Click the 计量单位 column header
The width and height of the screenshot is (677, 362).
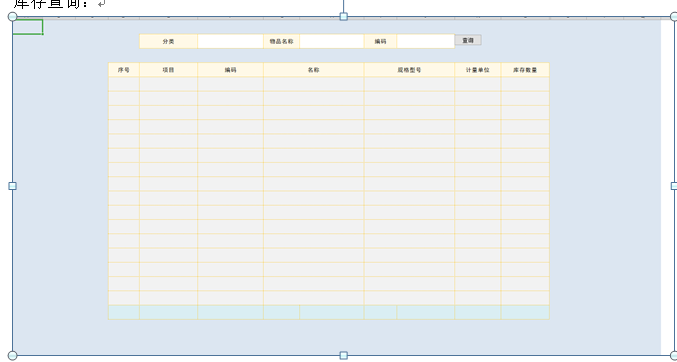[x=478, y=70]
